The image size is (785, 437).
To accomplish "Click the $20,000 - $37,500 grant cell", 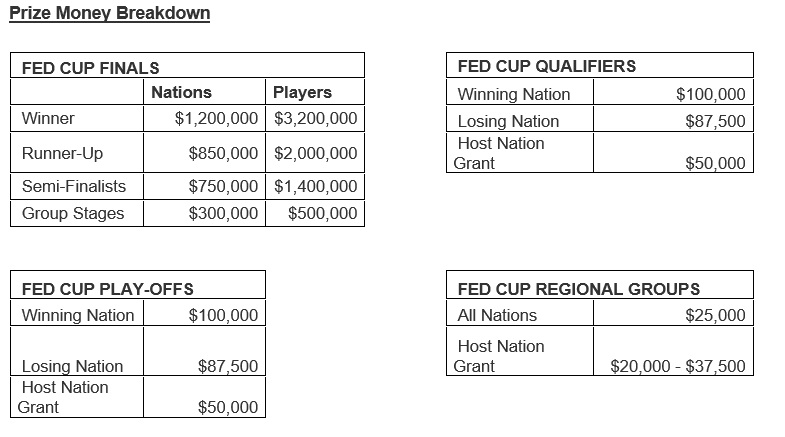I will point(678,366).
